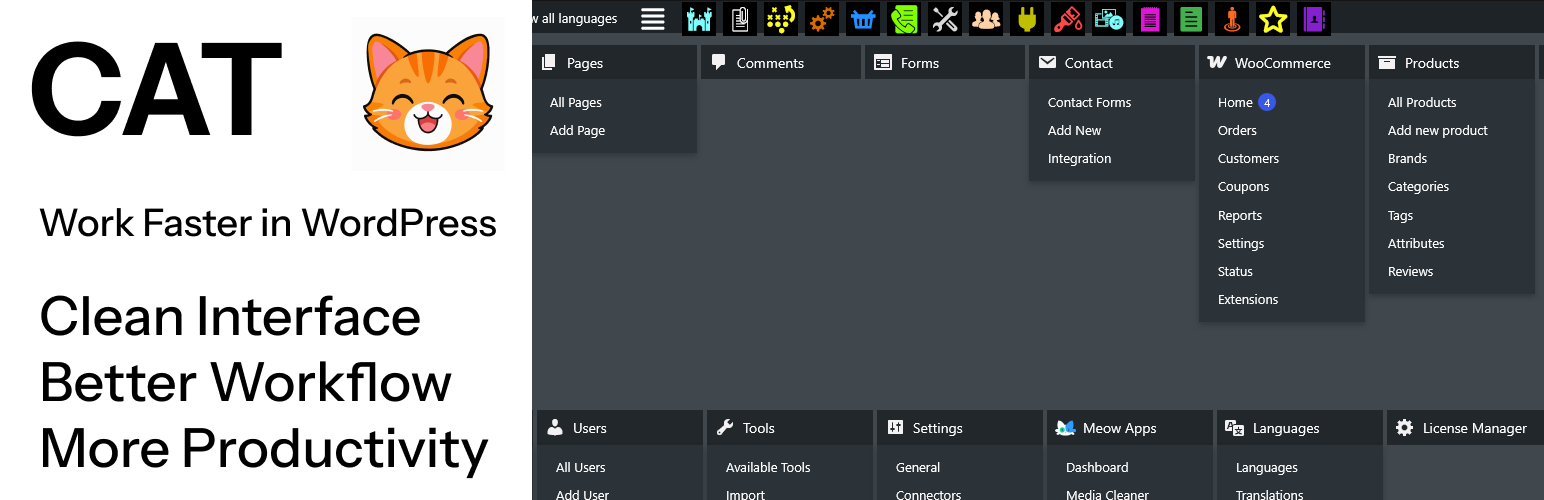
Task: Open the Pages menu header
Action: pos(615,62)
